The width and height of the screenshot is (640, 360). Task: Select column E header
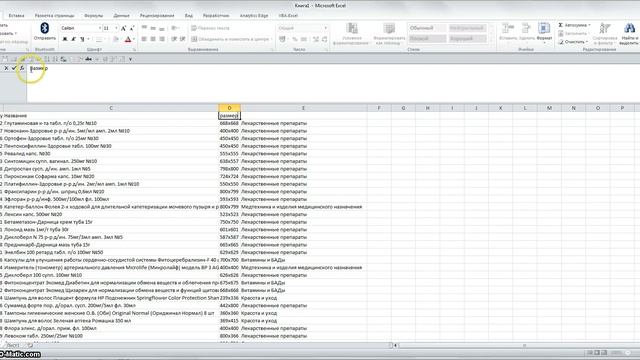point(303,108)
